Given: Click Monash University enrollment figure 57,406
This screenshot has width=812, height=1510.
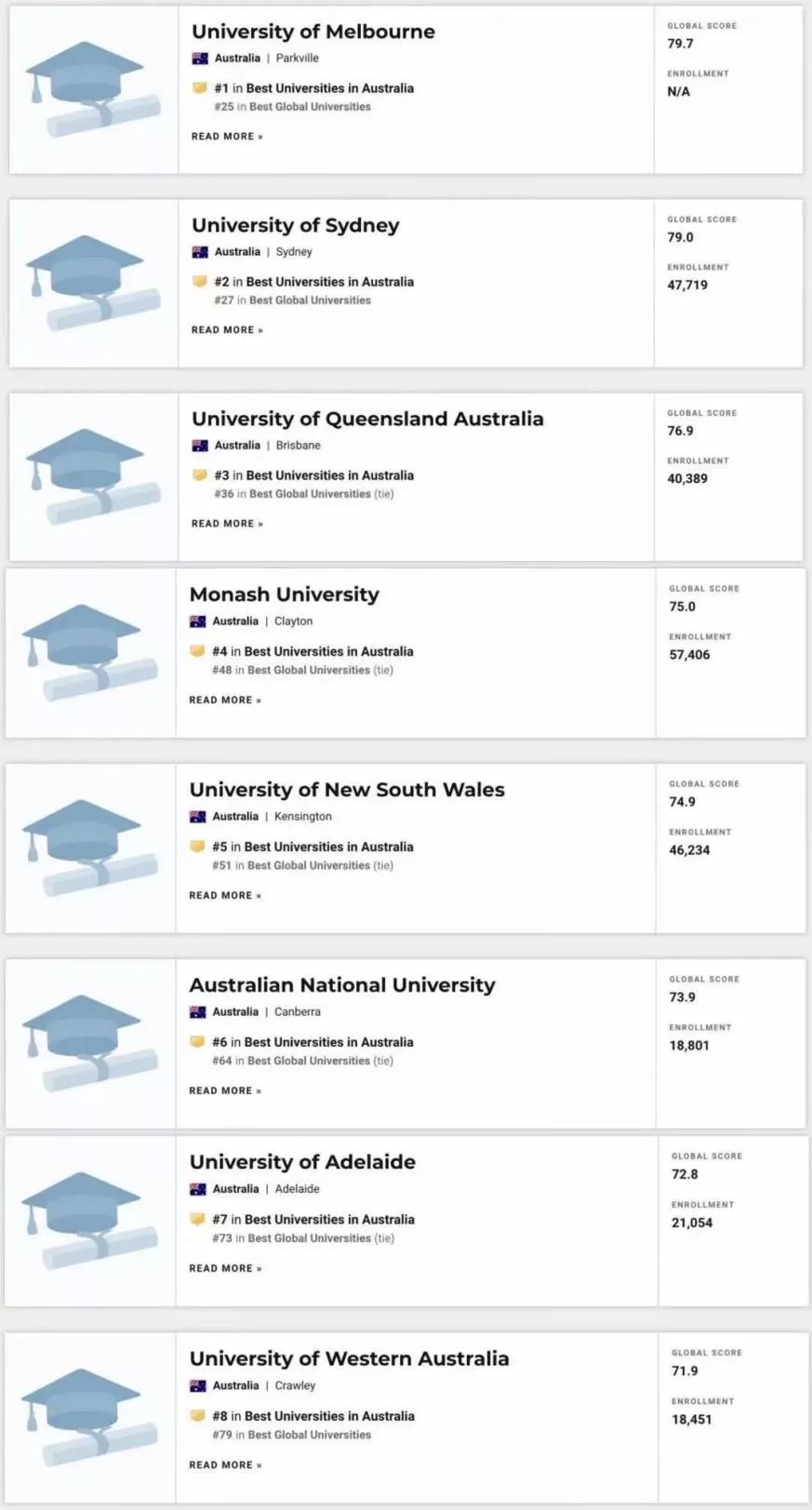Looking at the screenshot, I should click(689, 655).
